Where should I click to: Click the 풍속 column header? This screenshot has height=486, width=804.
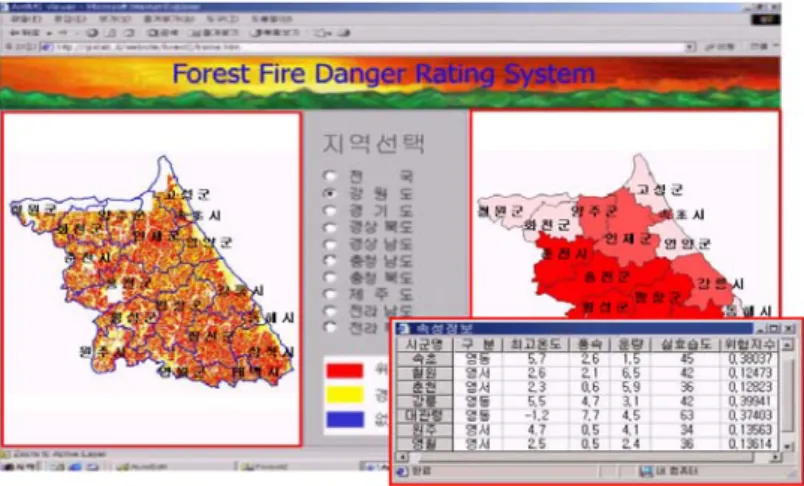pyautogui.click(x=590, y=344)
